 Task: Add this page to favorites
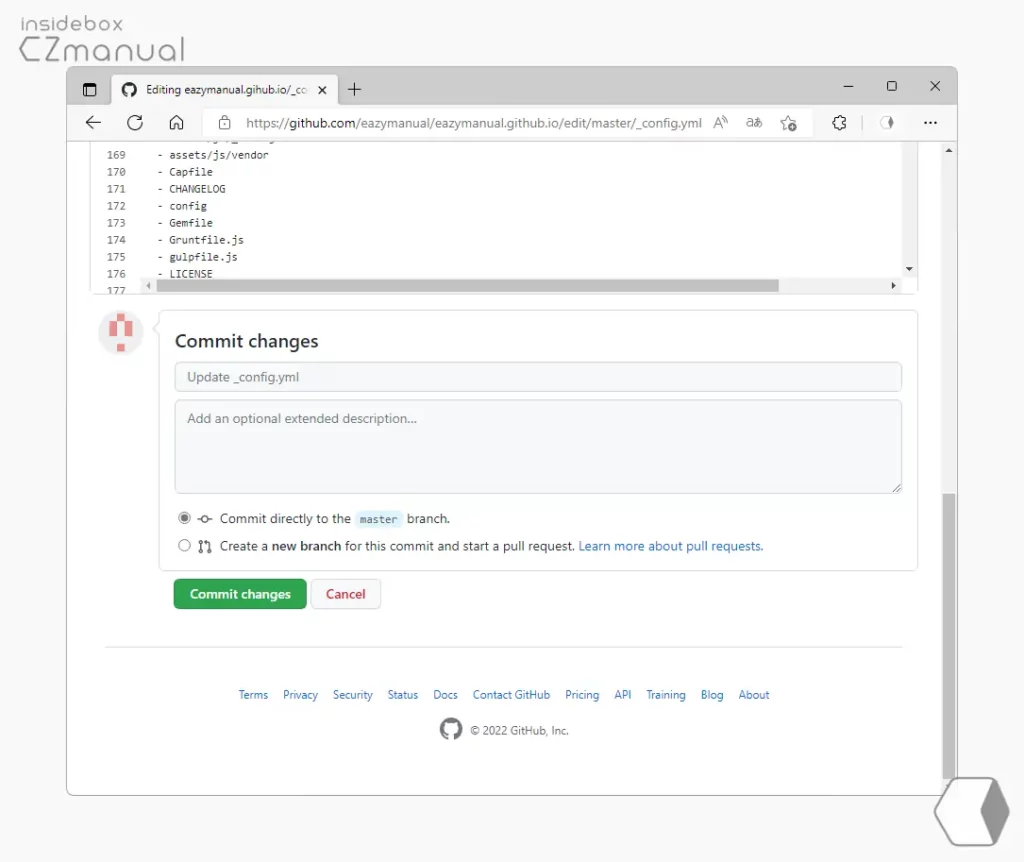point(789,123)
